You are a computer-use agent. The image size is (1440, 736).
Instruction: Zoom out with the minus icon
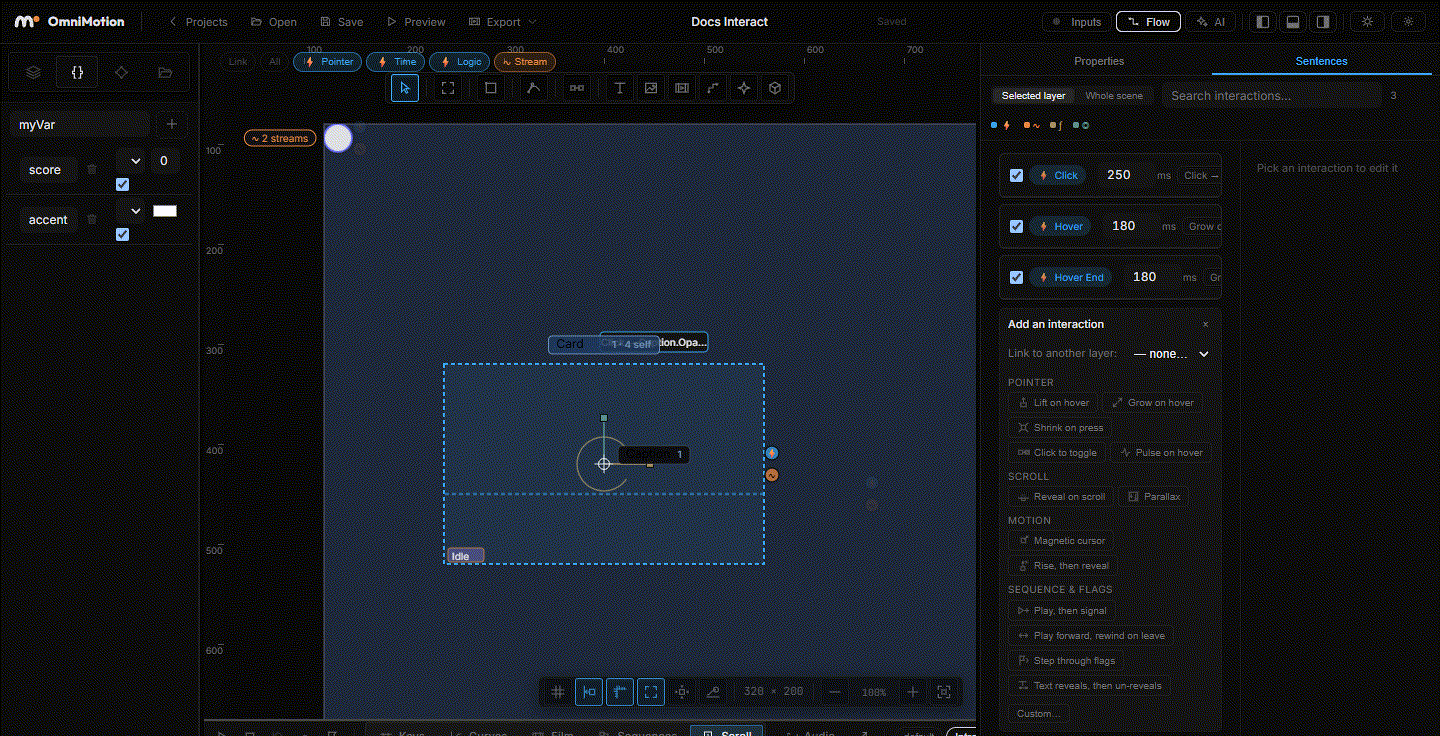tap(835, 691)
